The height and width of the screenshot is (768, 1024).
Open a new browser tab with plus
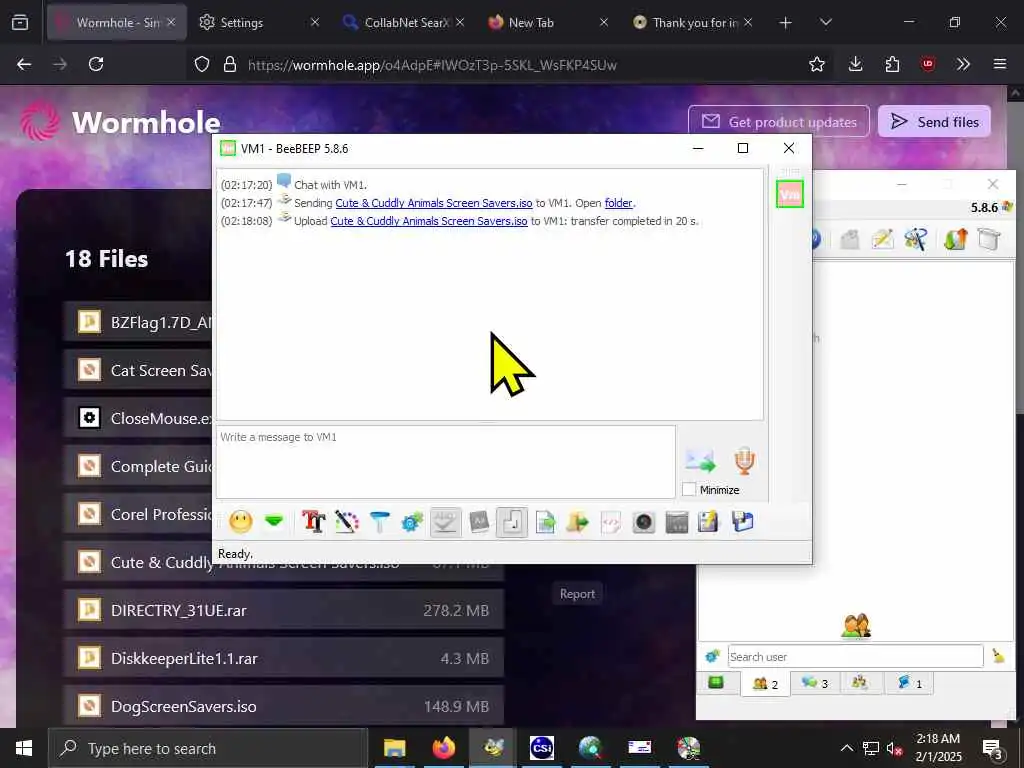pyautogui.click(x=786, y=22)
